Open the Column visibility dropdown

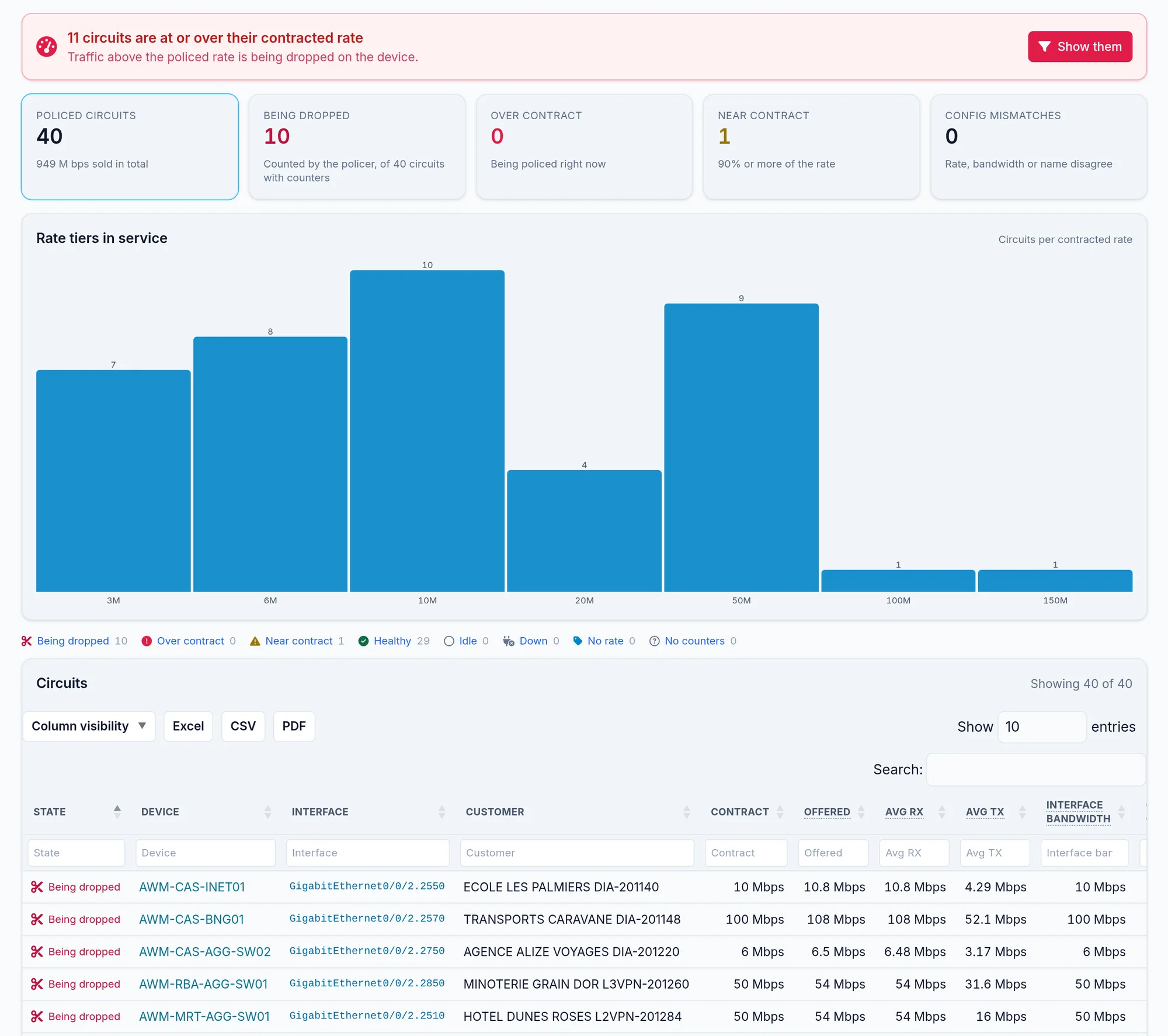(x=89, y=726)
